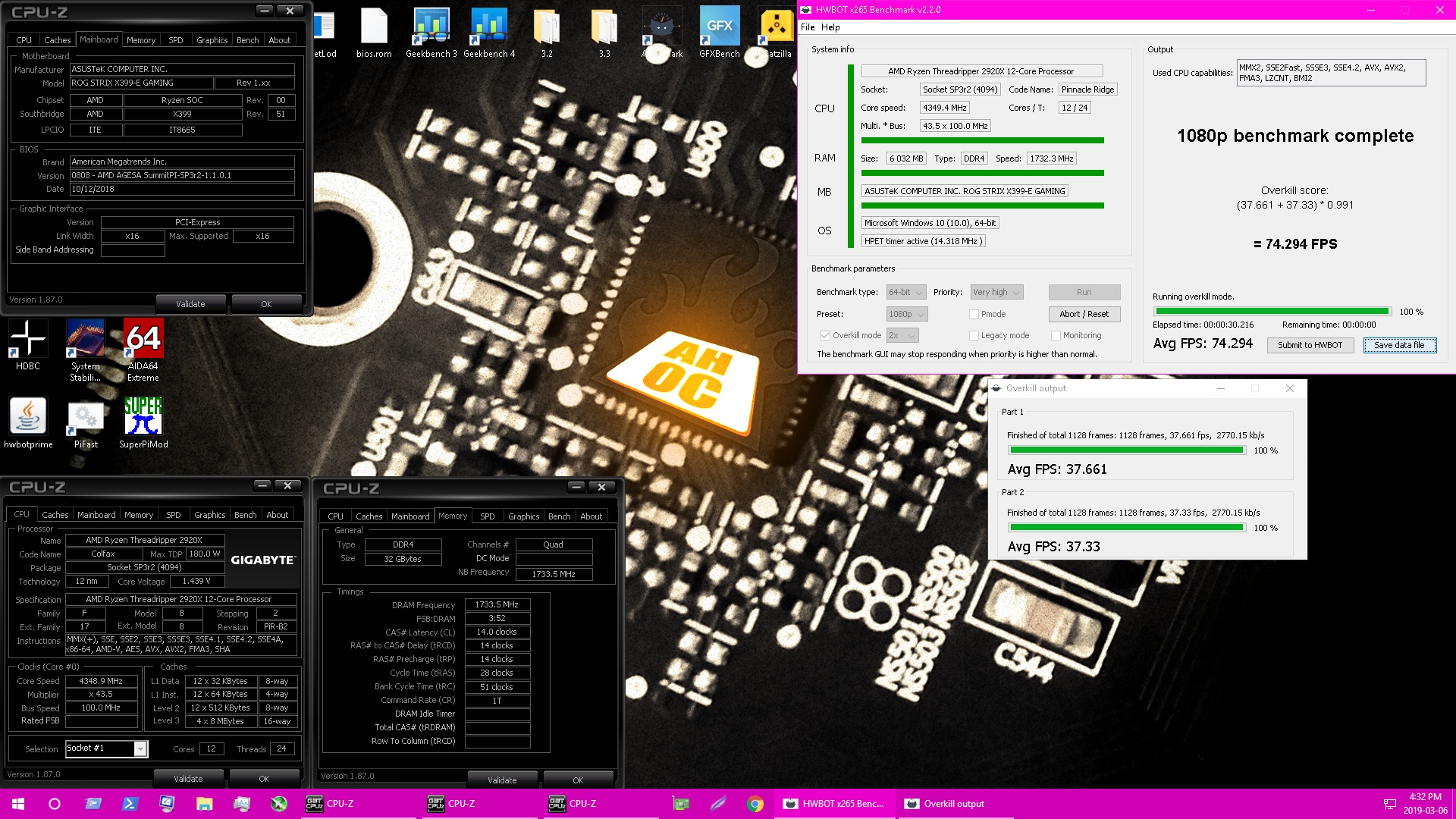Open the PiFast desktop shortcut
This screenshot has width=1456, height=819.
coord(86,423)
